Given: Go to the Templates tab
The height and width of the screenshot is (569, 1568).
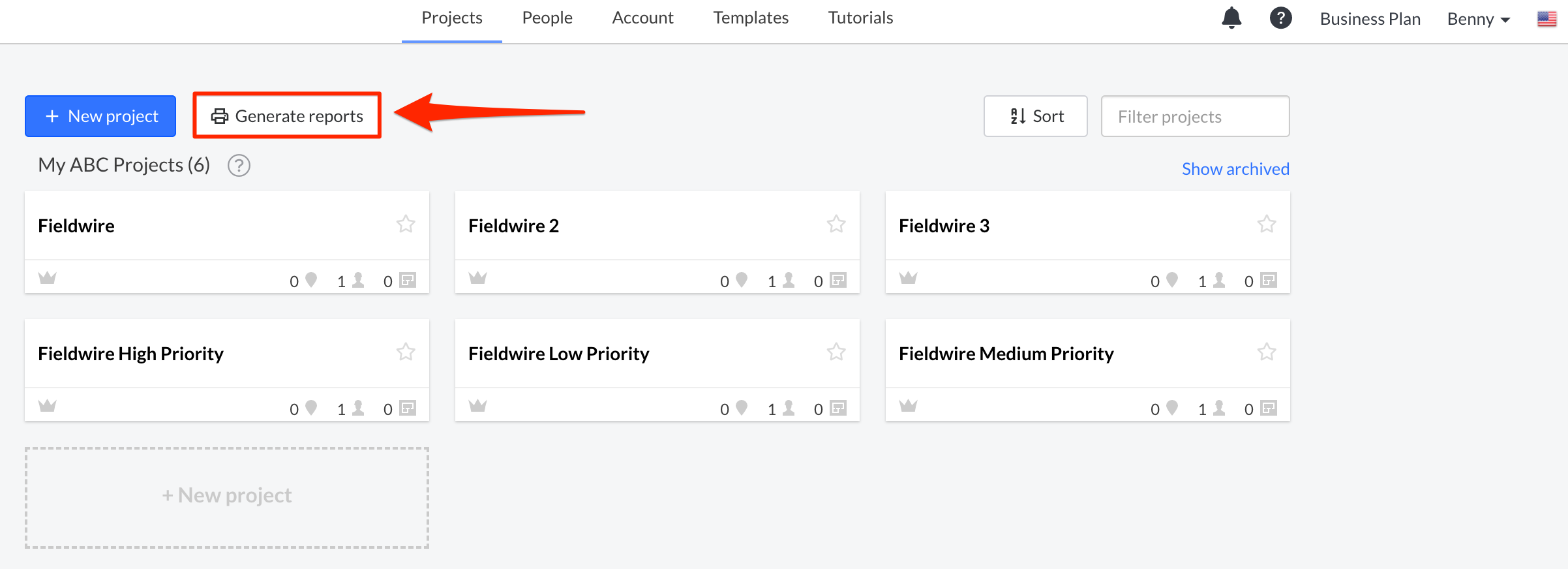Looking at the screenshot, I should (x=751, y=18).
